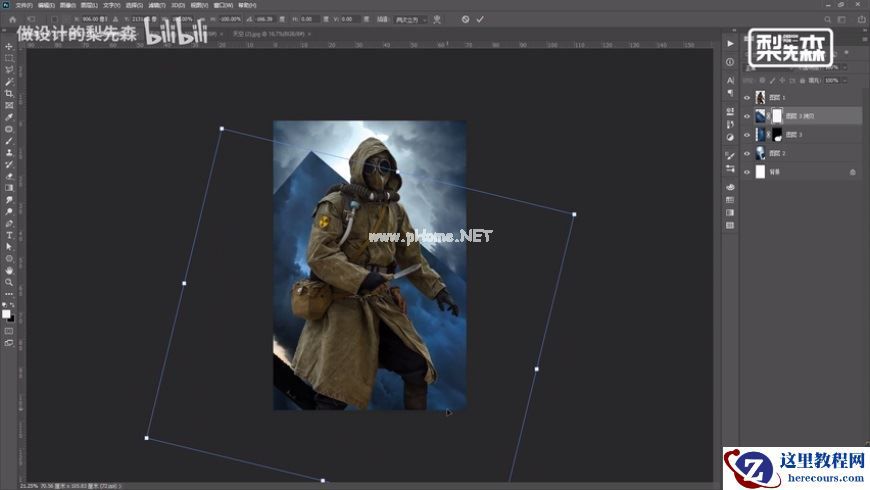Toggle warp mode icon in options bar
This screenshot has height=490, width=870.
pyautogui.click(x=437, y=19)
